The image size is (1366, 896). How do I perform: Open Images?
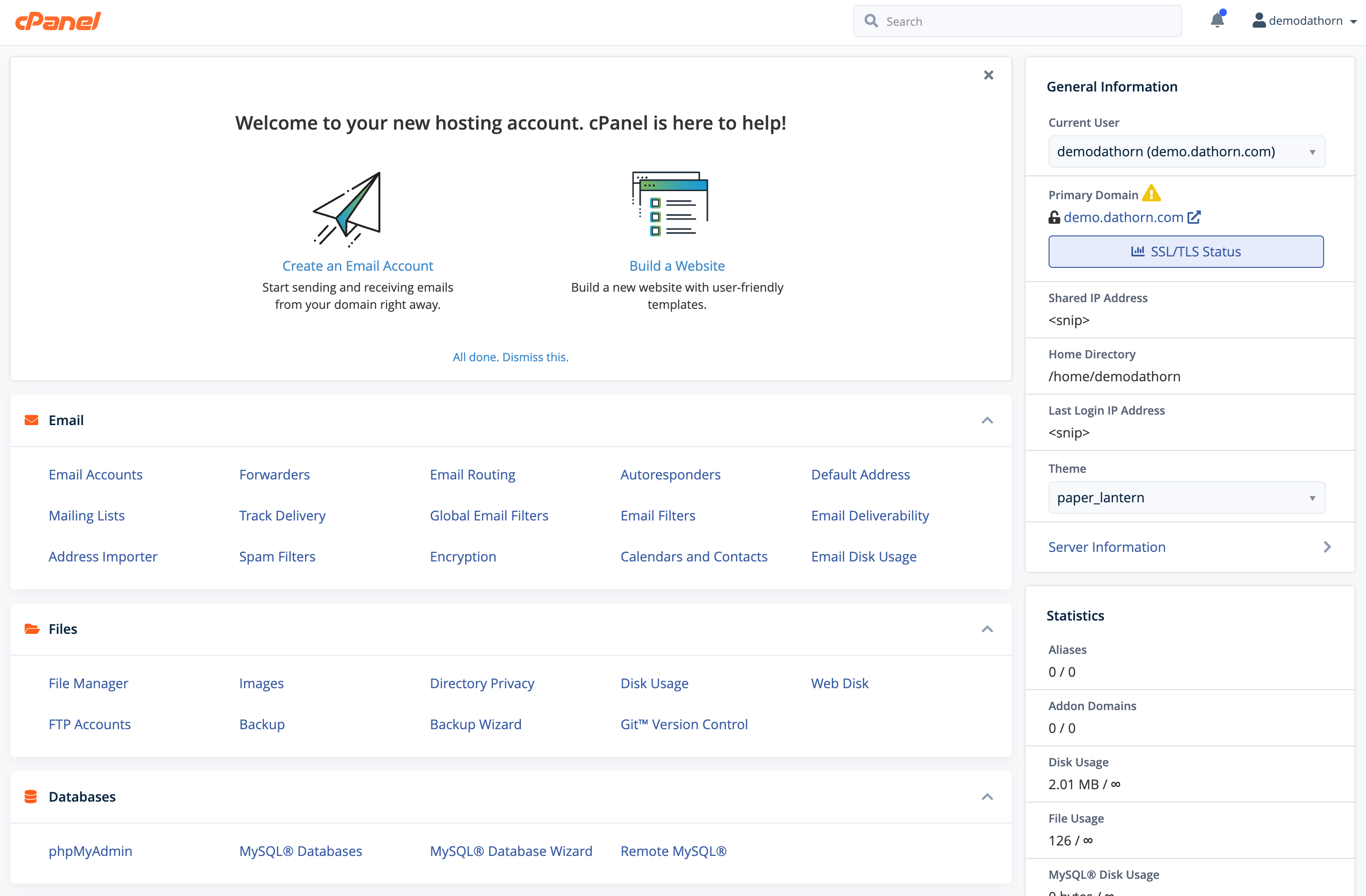pos(261,682)
